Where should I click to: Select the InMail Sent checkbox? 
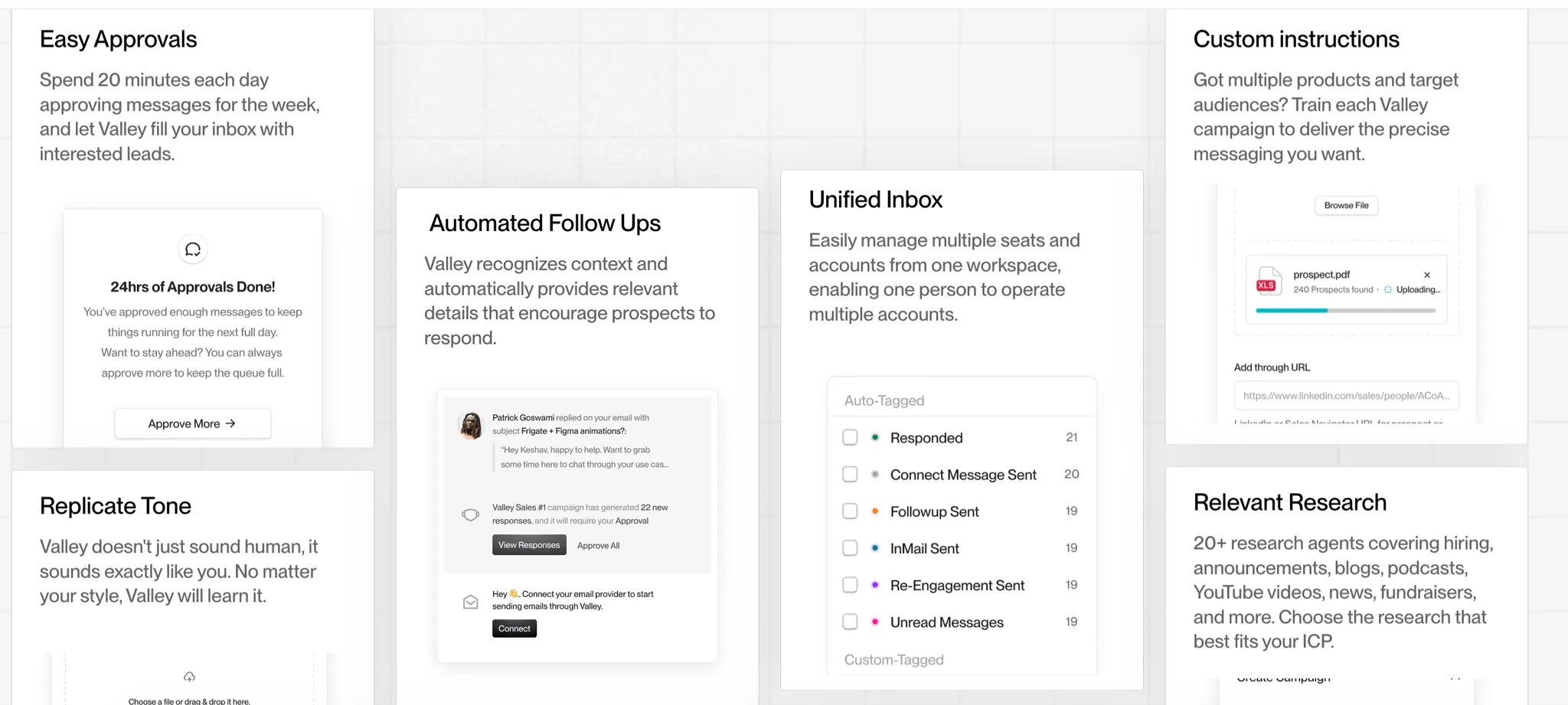click(x=850, y=548)
